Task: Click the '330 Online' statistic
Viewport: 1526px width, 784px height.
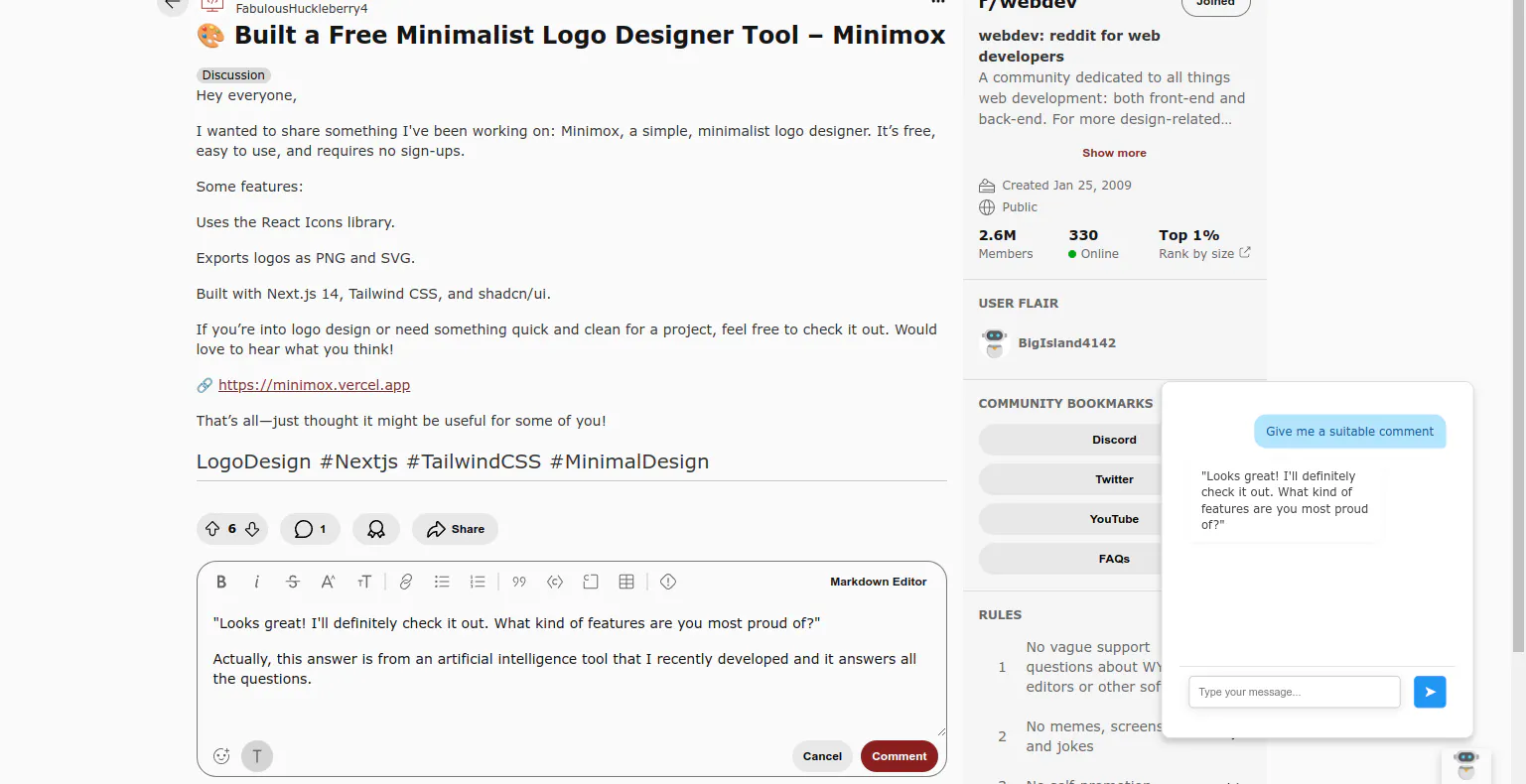Action: coord(1093,244)
